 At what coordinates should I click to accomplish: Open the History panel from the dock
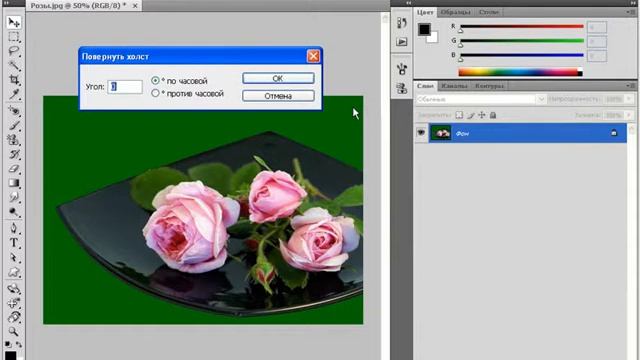point(402,23)
